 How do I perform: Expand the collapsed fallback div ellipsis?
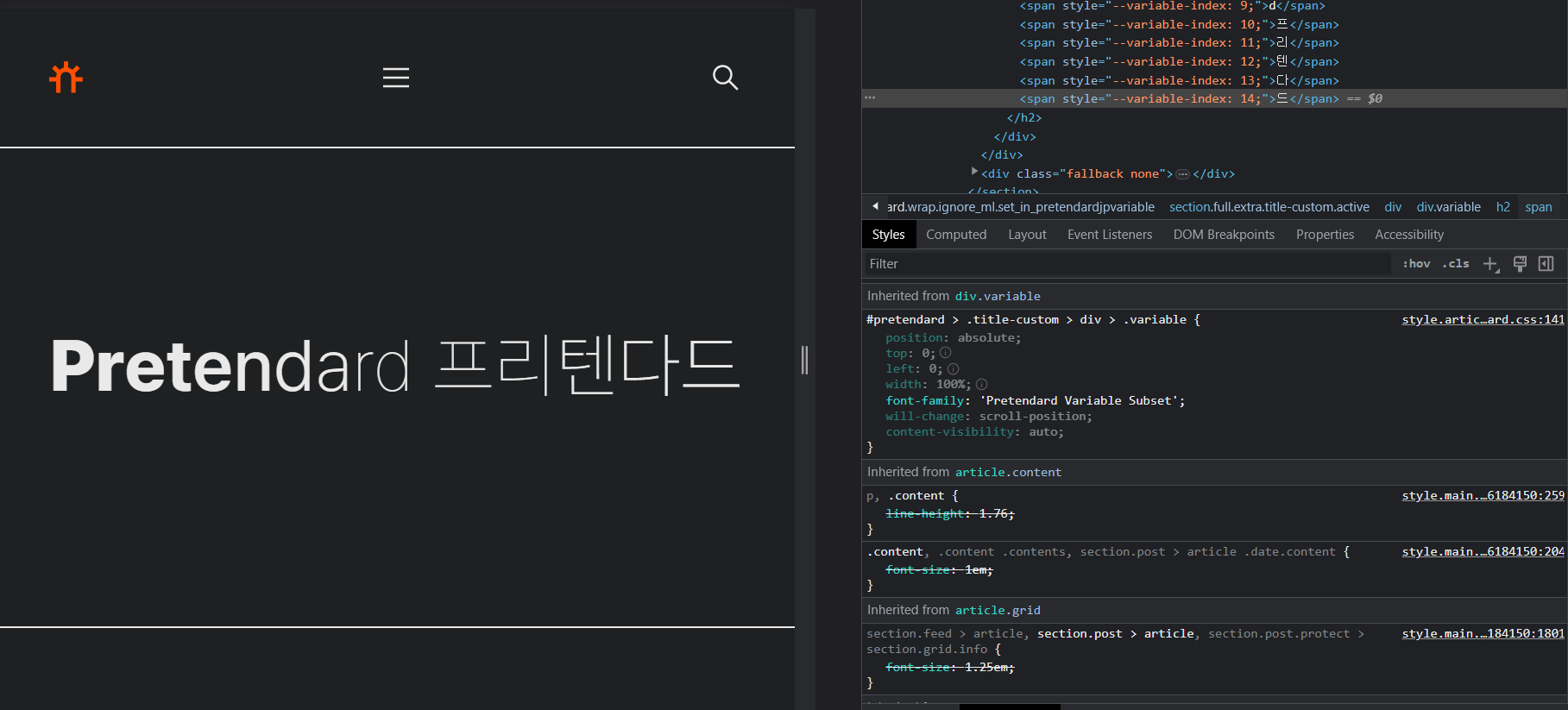tap(1183, 174)
